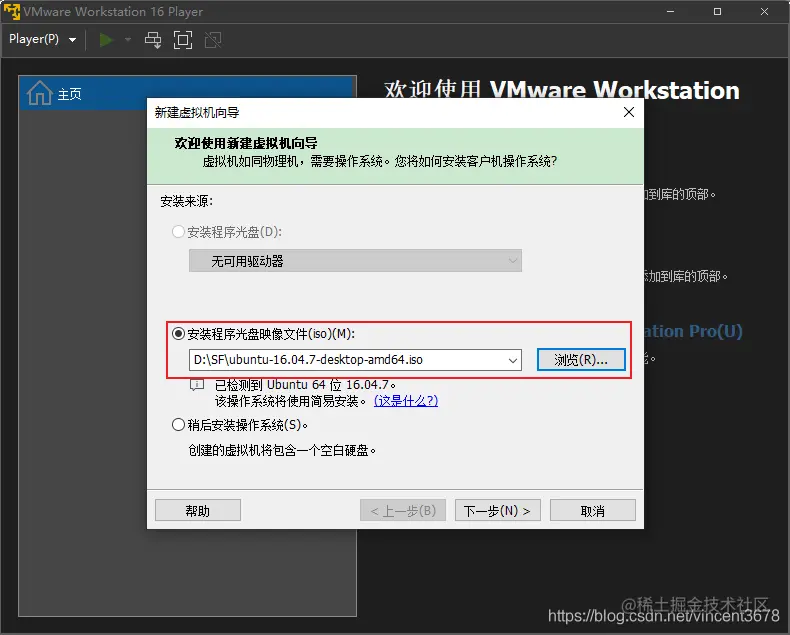The image size is (790, 635).
Task: Click the 已检测到 Ubuntu 64 位 16.04.7 text
Action: click(x=305, y=385)
